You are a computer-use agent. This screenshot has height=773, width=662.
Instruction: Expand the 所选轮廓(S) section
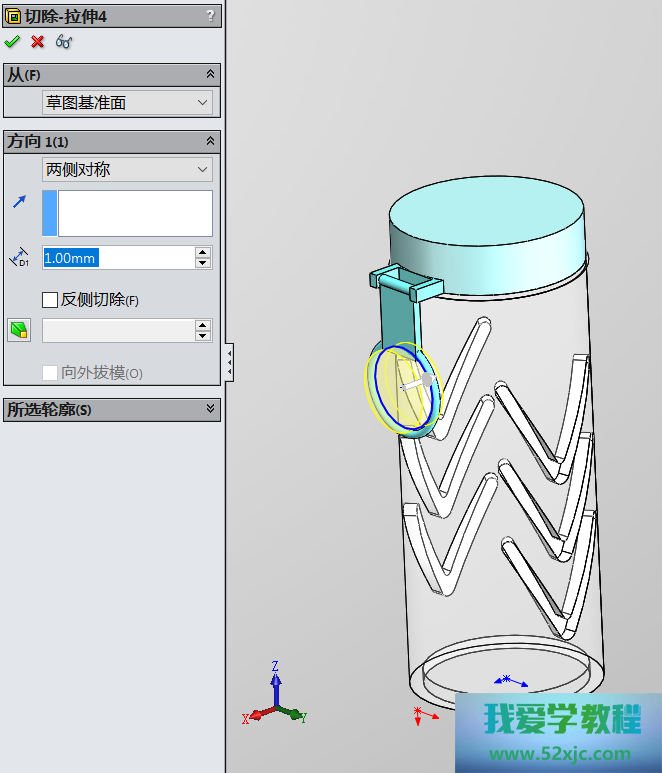(x=210, y=409)
